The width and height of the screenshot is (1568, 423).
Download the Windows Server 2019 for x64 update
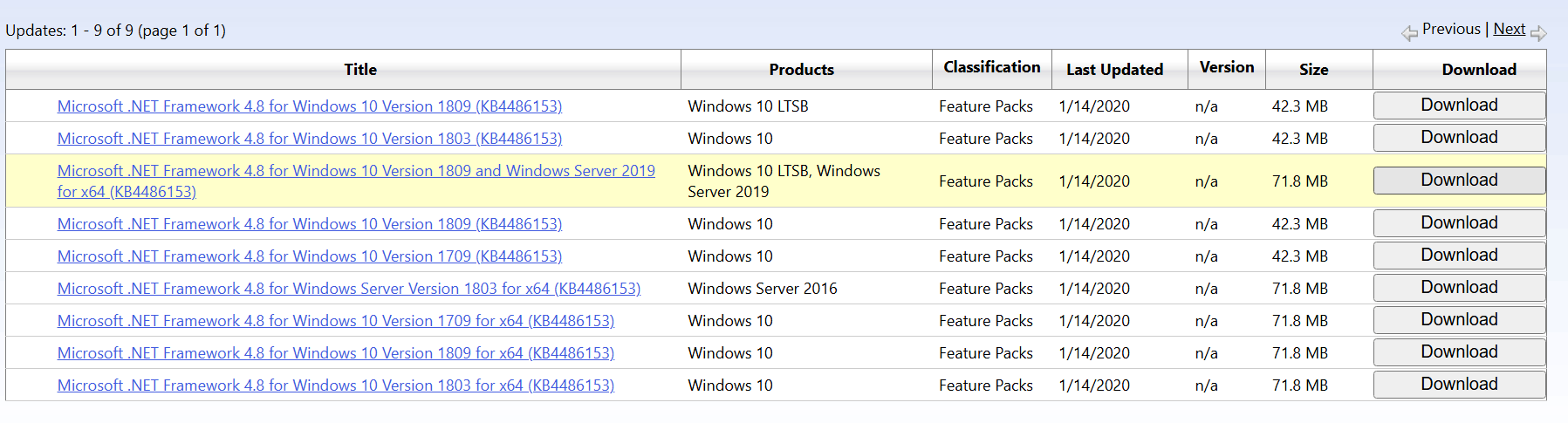click(1459, 181)
